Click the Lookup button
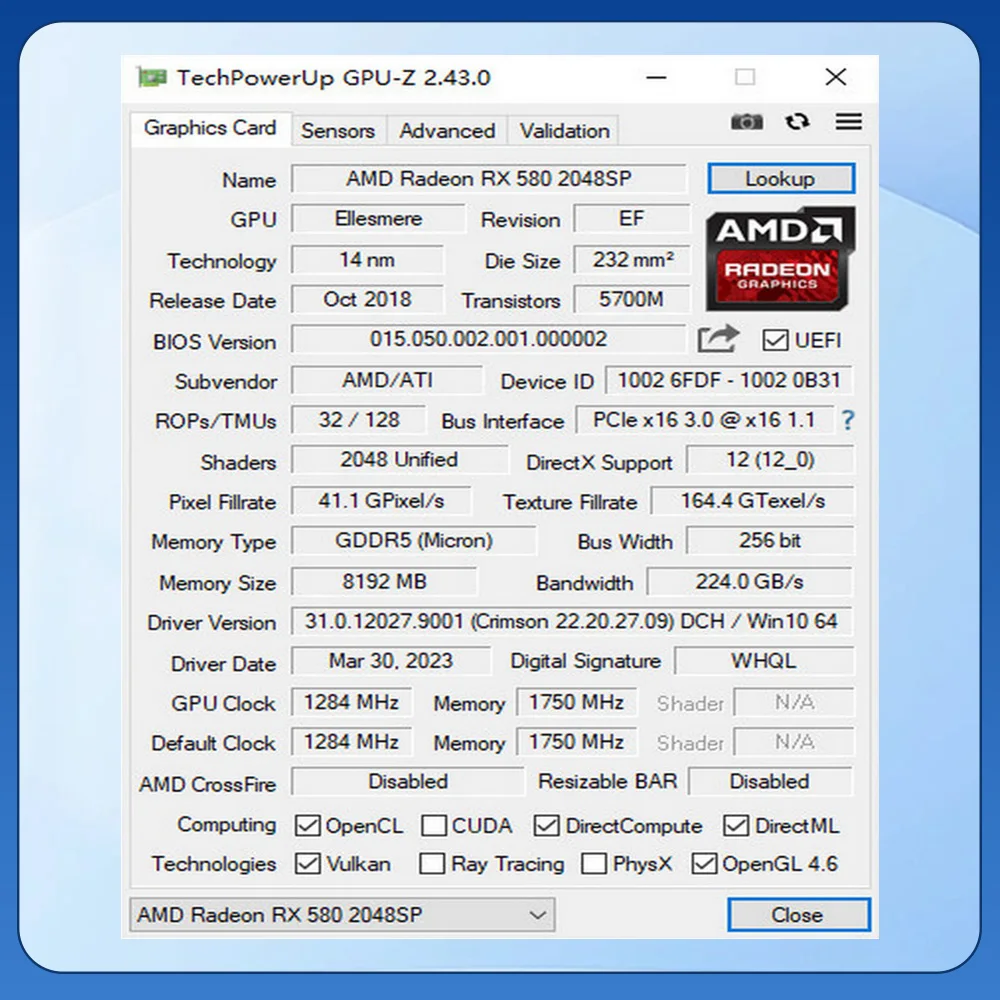The width and height of the screenshot is (1000, 1000). click(x=781, y=179)
